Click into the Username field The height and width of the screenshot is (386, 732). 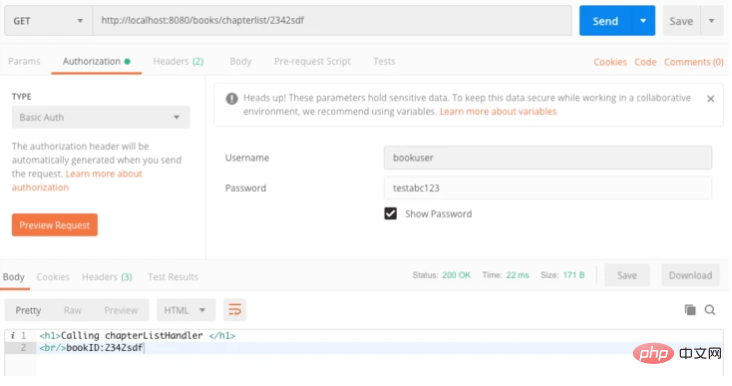[x=548, y=158]
